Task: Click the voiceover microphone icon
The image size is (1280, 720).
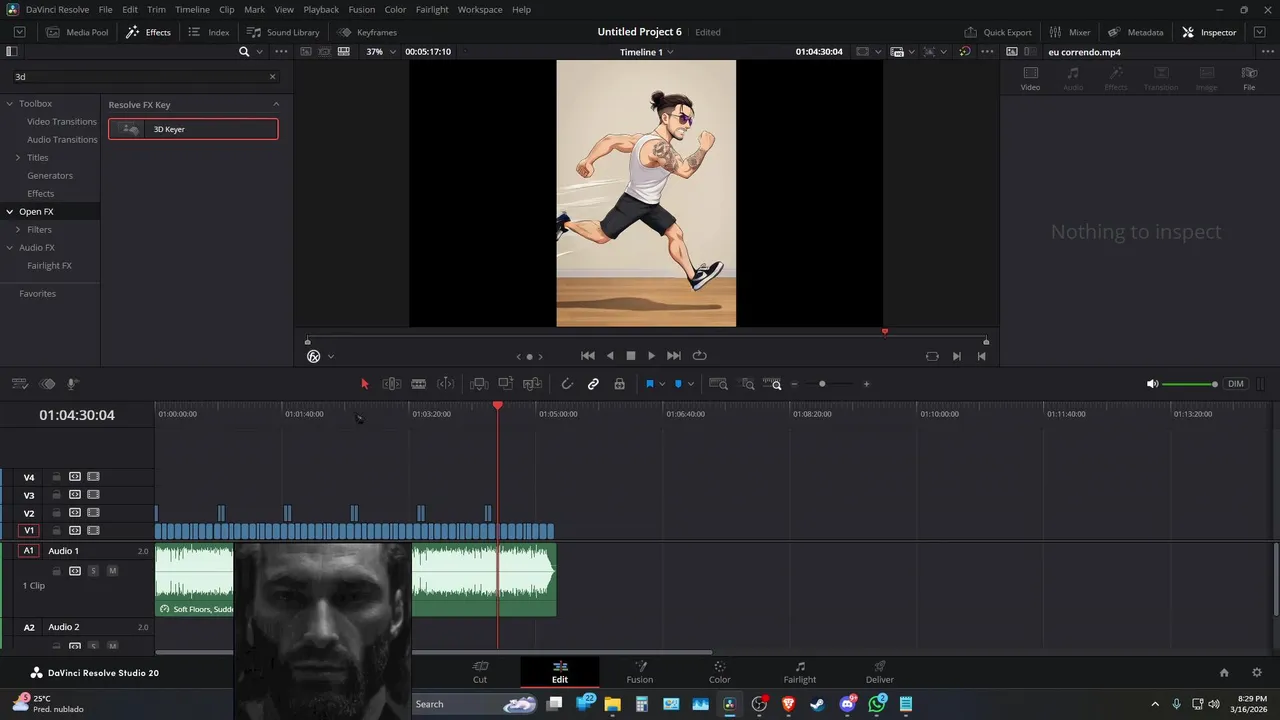Action: [x=73, y=384]
